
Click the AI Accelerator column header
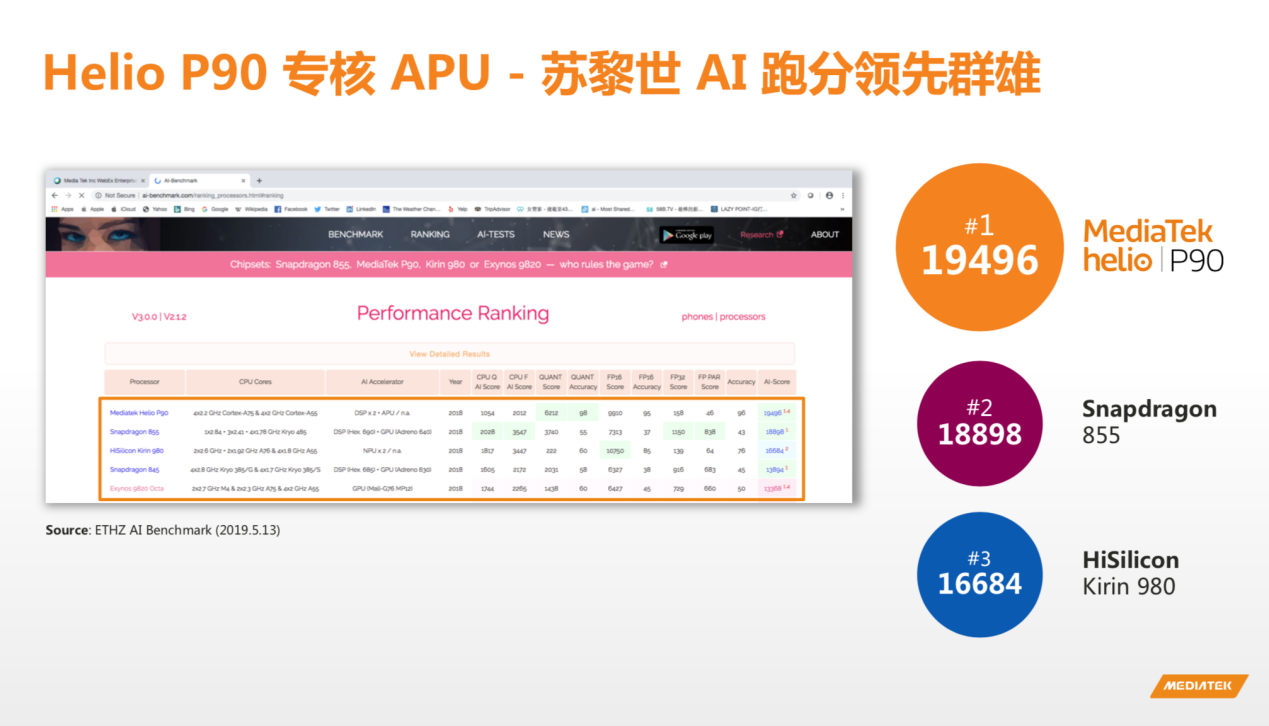tap(382, 382)
